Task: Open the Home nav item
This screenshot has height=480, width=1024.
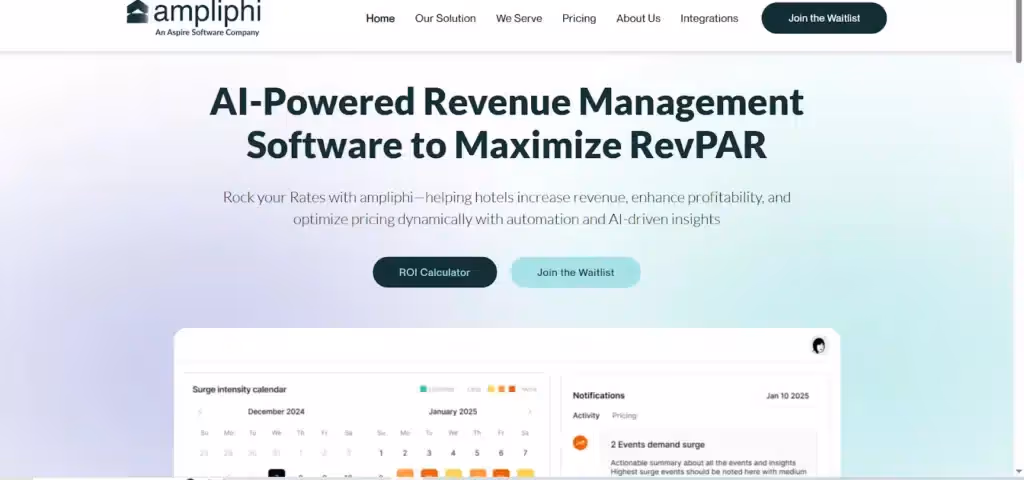Action: point(380,18)
